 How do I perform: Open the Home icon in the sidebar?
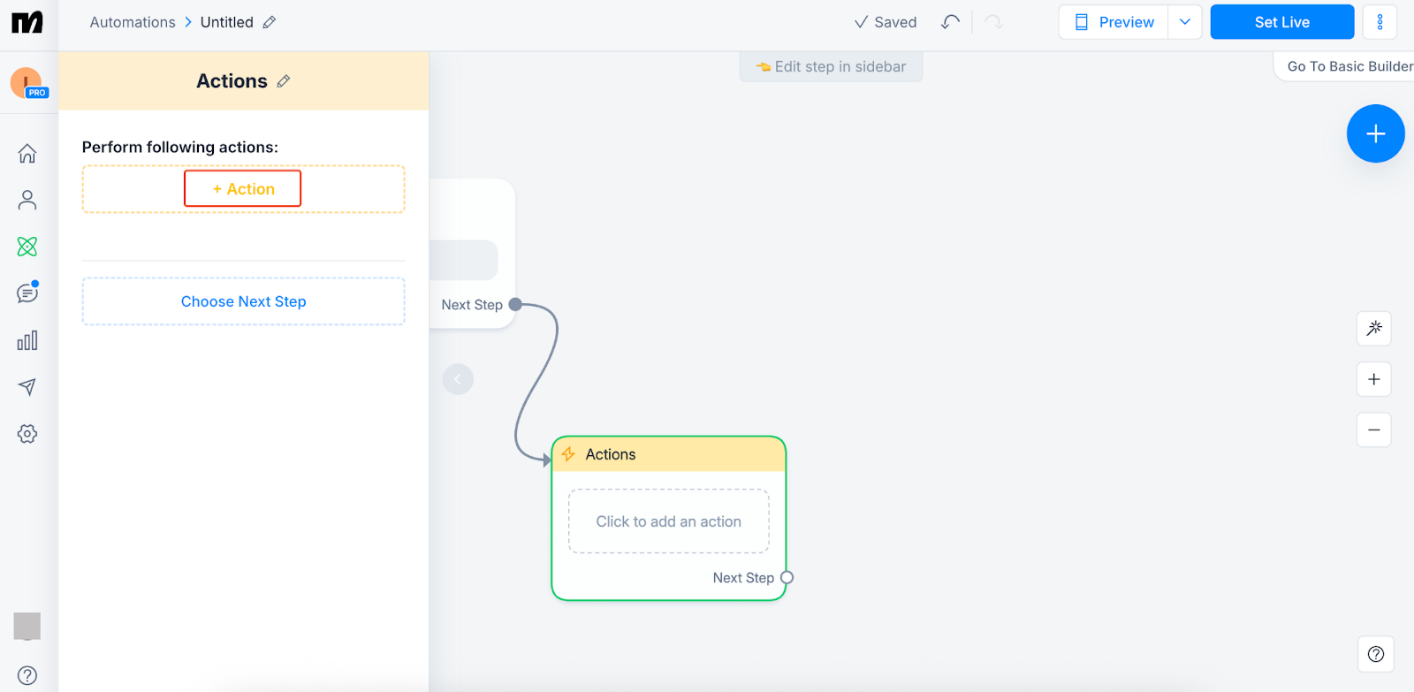[27, 153]
